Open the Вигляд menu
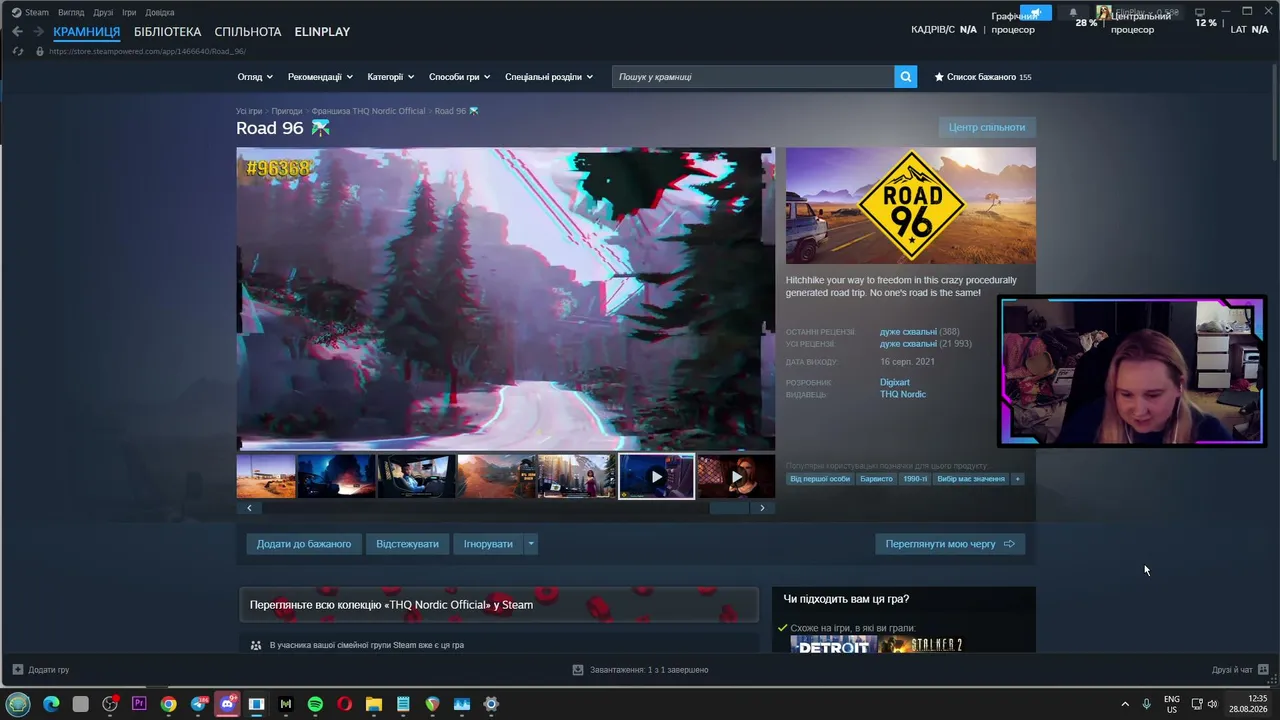The height and width of the screenshot is (720, 1280). click(x=71, y=13)
